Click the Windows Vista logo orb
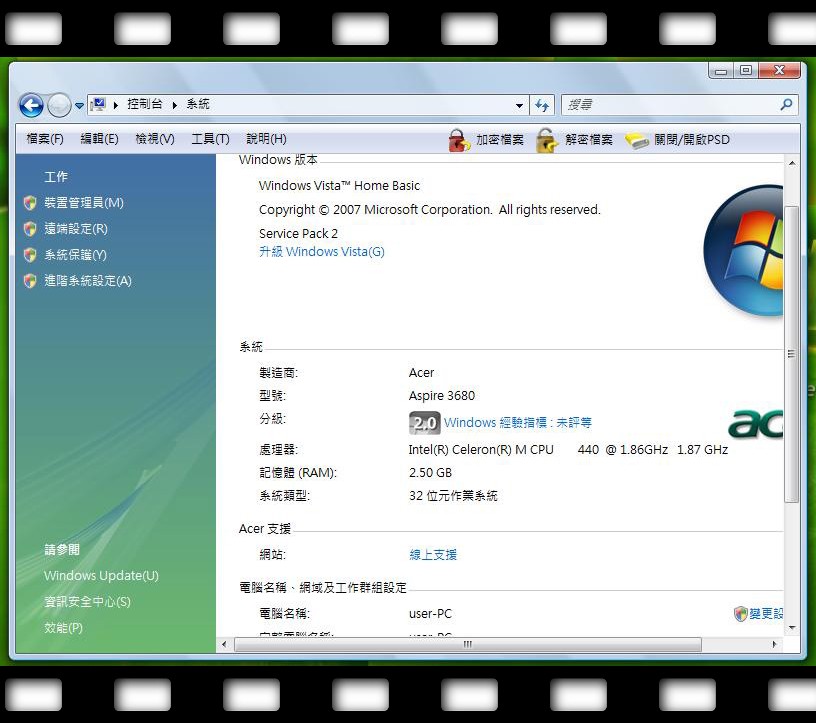Screen dimensions: 816x723 tap(743, 250)
